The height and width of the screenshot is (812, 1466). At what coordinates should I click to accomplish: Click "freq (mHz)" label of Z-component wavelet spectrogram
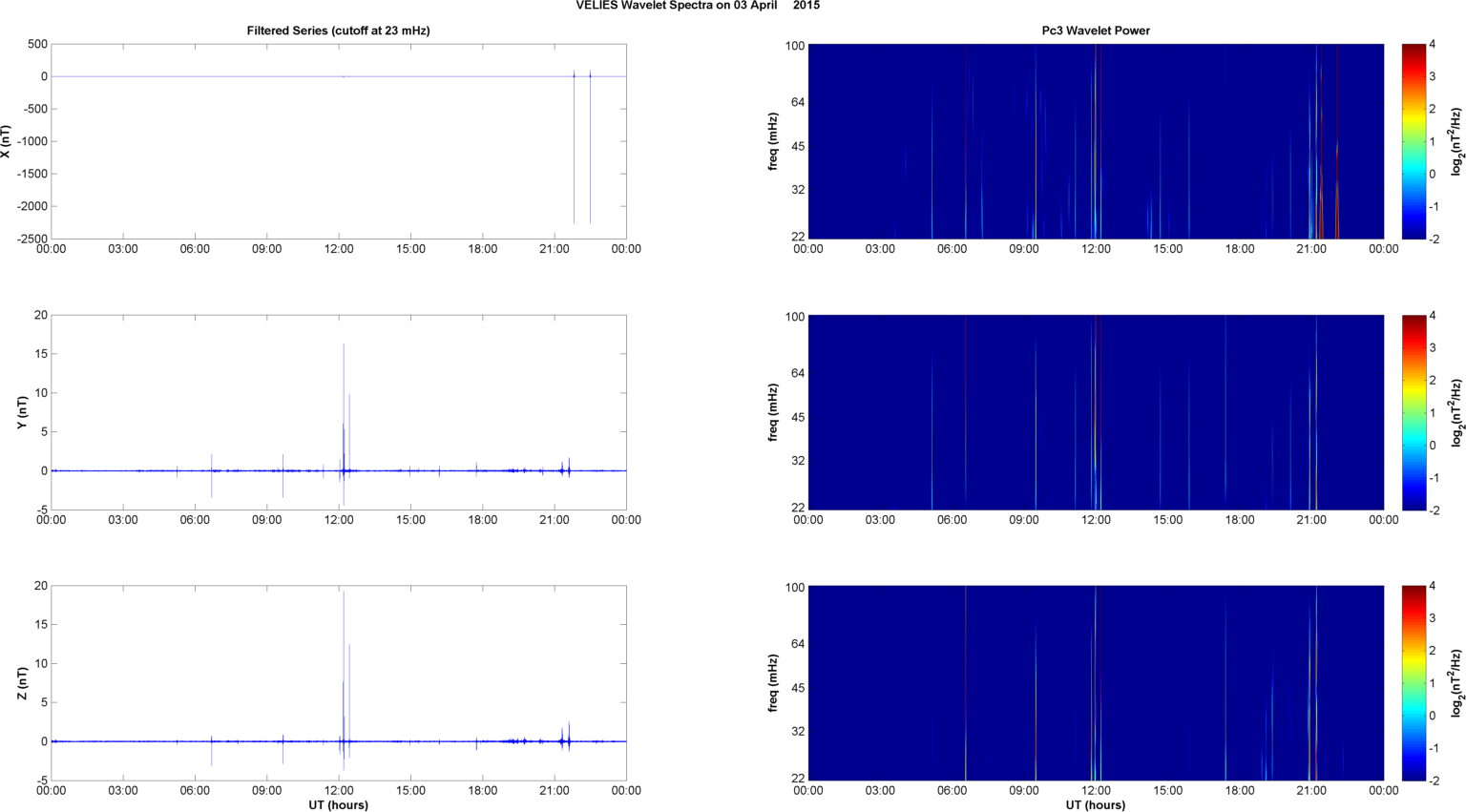[773, 683]
